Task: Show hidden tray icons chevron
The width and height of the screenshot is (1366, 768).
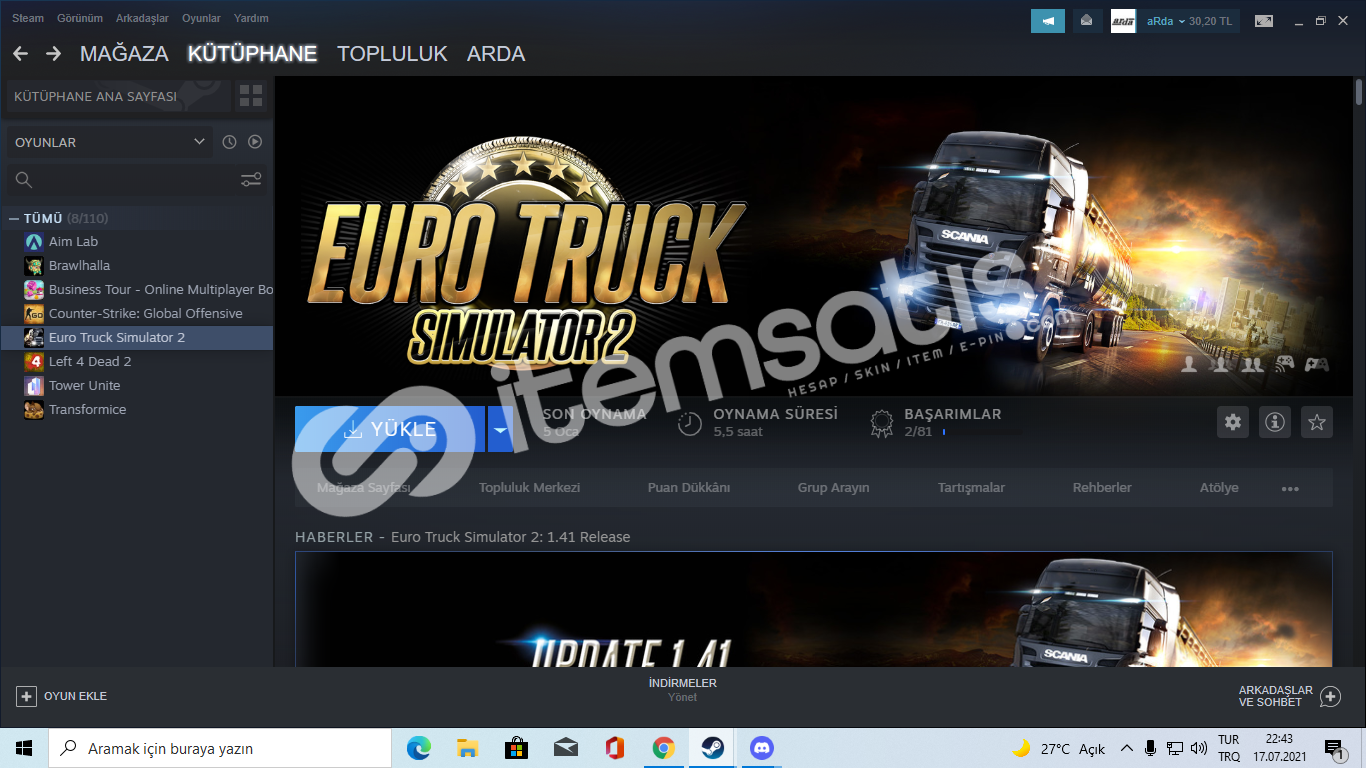Action: click(1127, 748)
